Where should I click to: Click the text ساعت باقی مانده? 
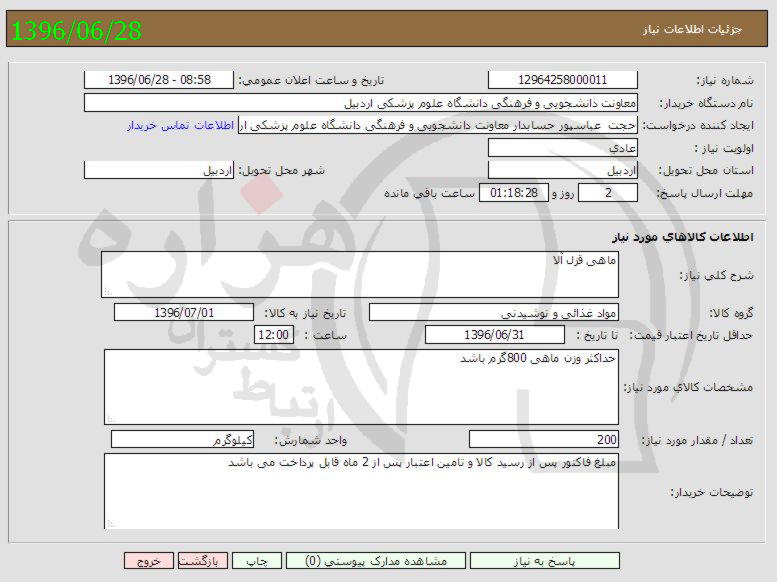coord(429,193)
